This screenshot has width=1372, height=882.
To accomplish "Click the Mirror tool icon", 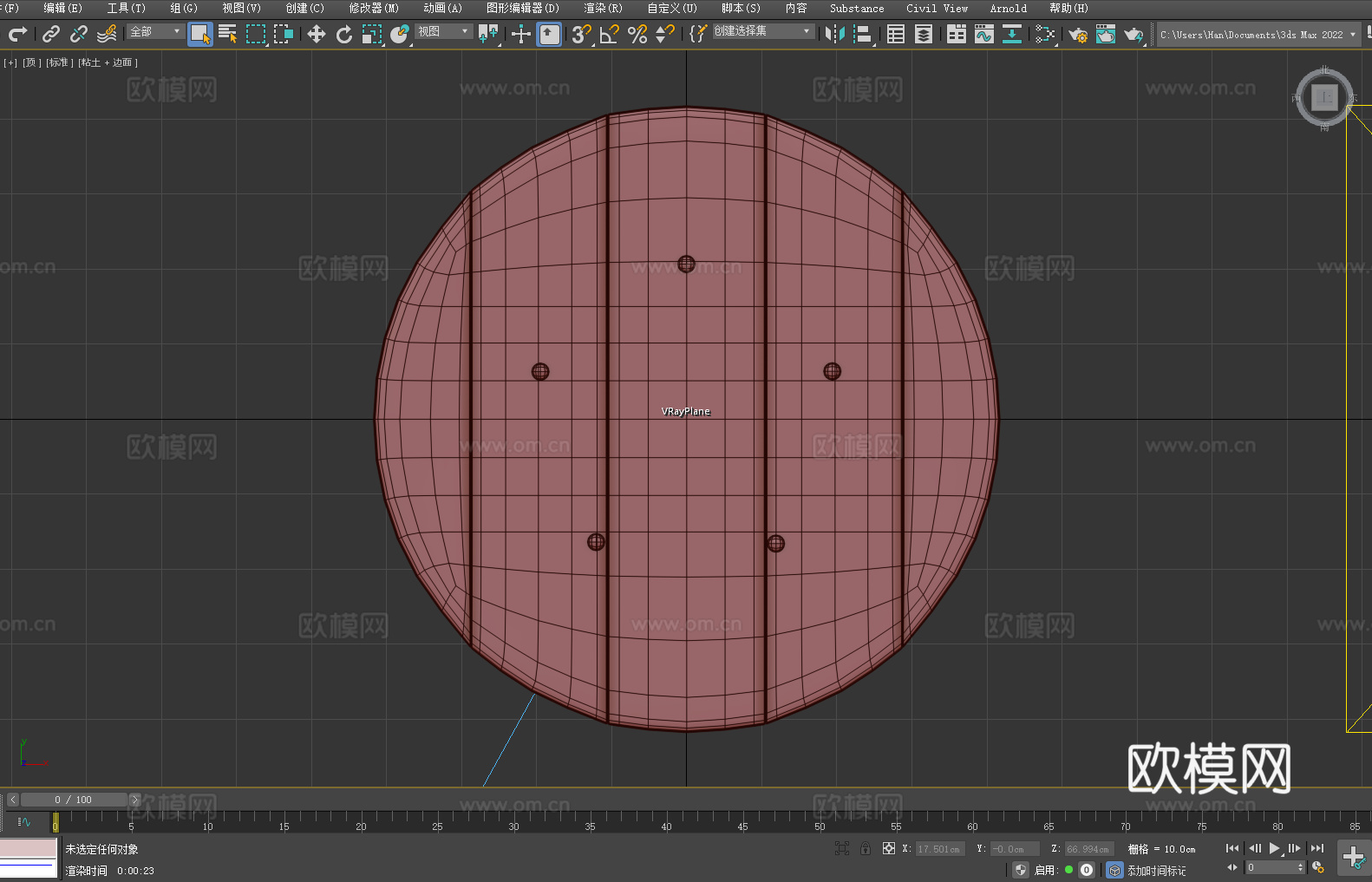I will tap(834, 34).
